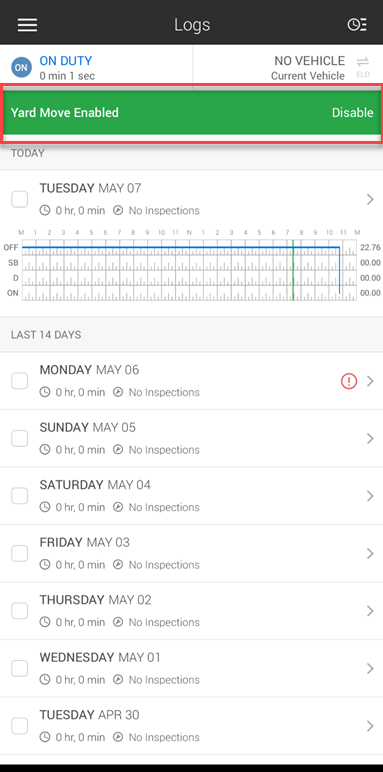The image size is (383, 772).
Task: Select the Monday May 06 checkbox
Action: 20,381
